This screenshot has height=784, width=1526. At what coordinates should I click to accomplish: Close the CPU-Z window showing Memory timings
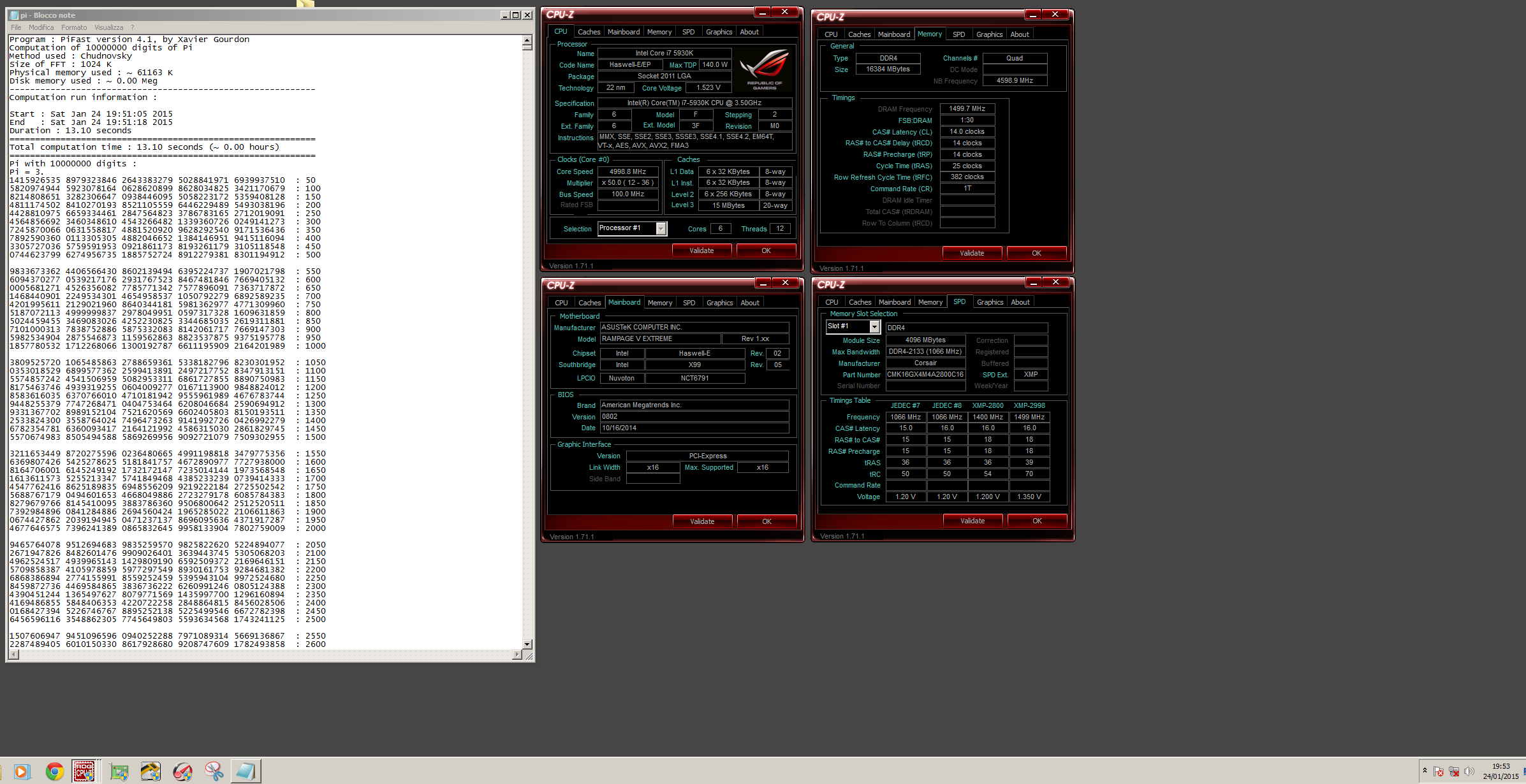[x=1055, y=14]
